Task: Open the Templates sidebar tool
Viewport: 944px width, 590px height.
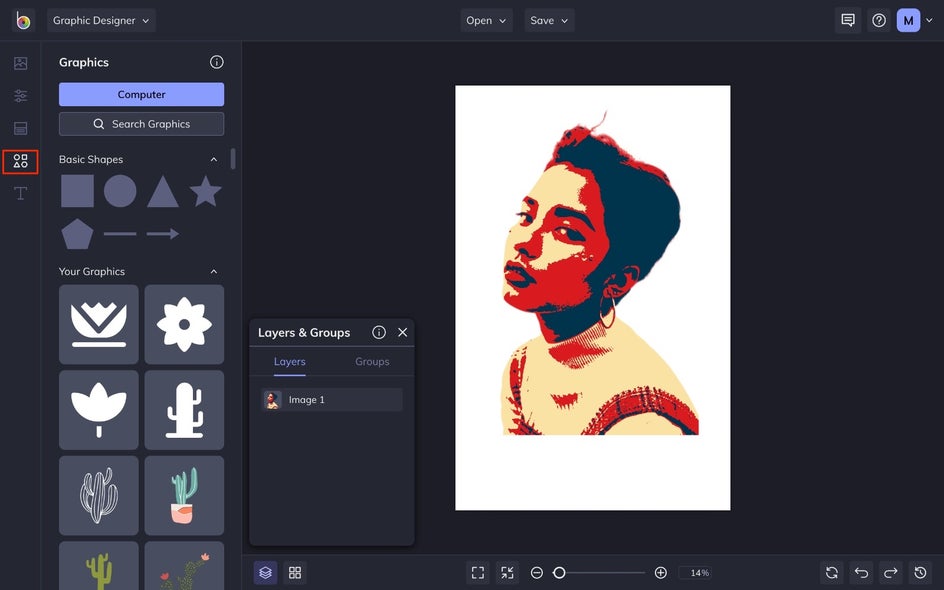Action: click(20, 128)
